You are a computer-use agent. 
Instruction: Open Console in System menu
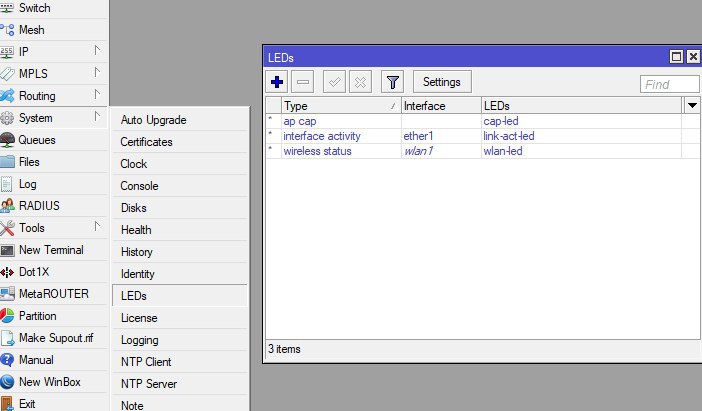180,186
